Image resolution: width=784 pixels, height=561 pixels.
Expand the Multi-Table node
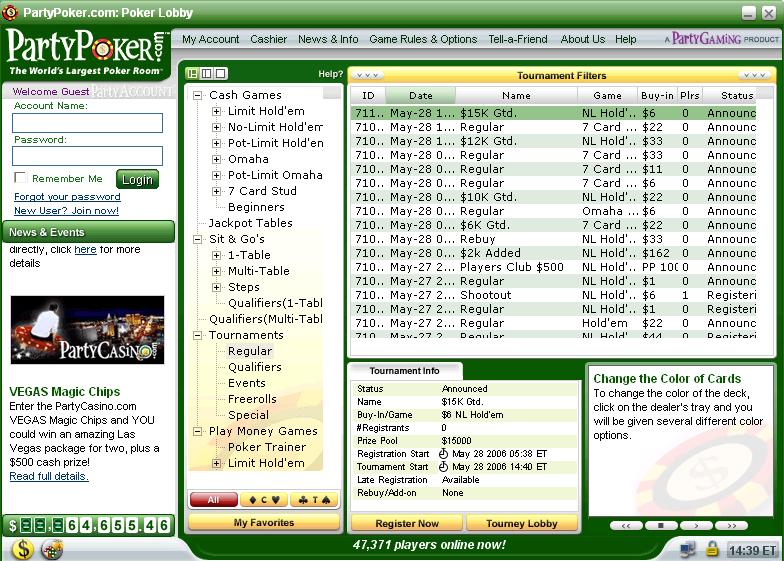pos(216,271)
